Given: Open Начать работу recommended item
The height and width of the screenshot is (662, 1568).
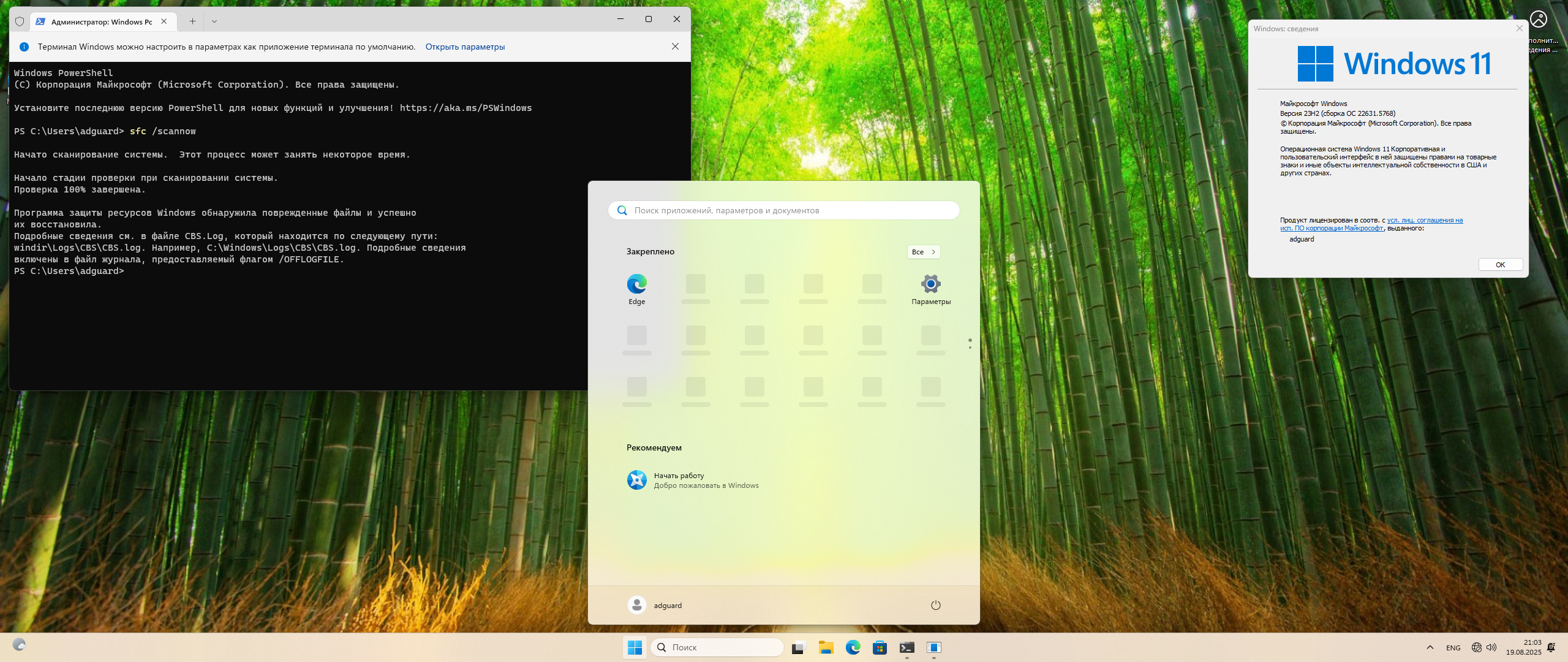Looking at the screenshot, I should tap(693, 480).
